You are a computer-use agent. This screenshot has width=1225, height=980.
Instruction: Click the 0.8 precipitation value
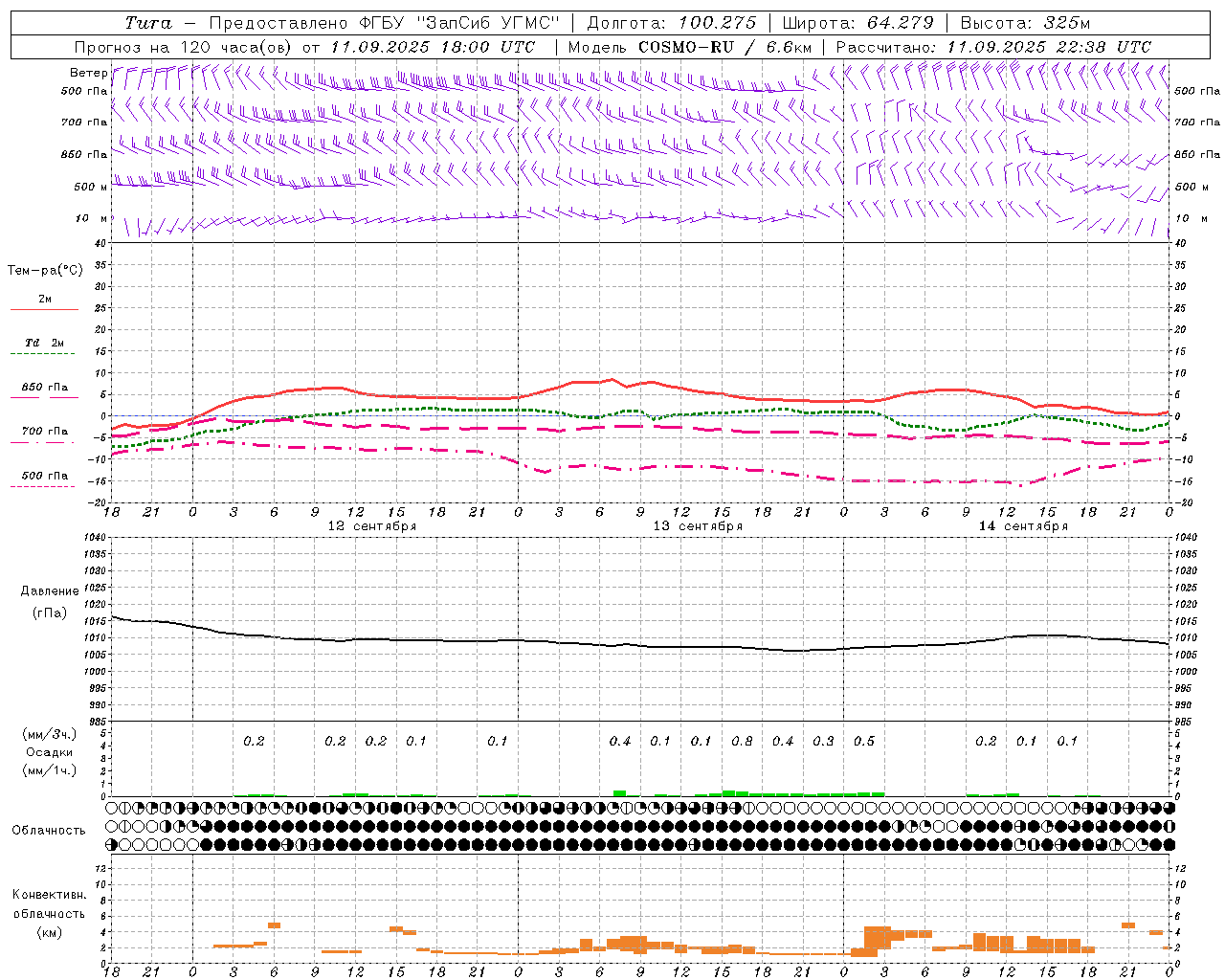742,742
